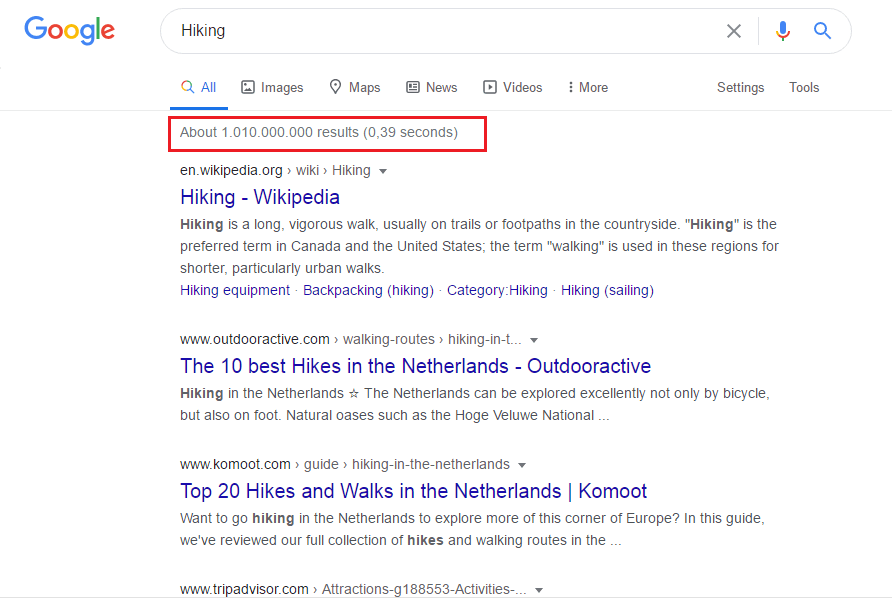Click the www.komoot.com breadcrumb URL
This screenshot has height=604, width=892.
pos(345,465)
